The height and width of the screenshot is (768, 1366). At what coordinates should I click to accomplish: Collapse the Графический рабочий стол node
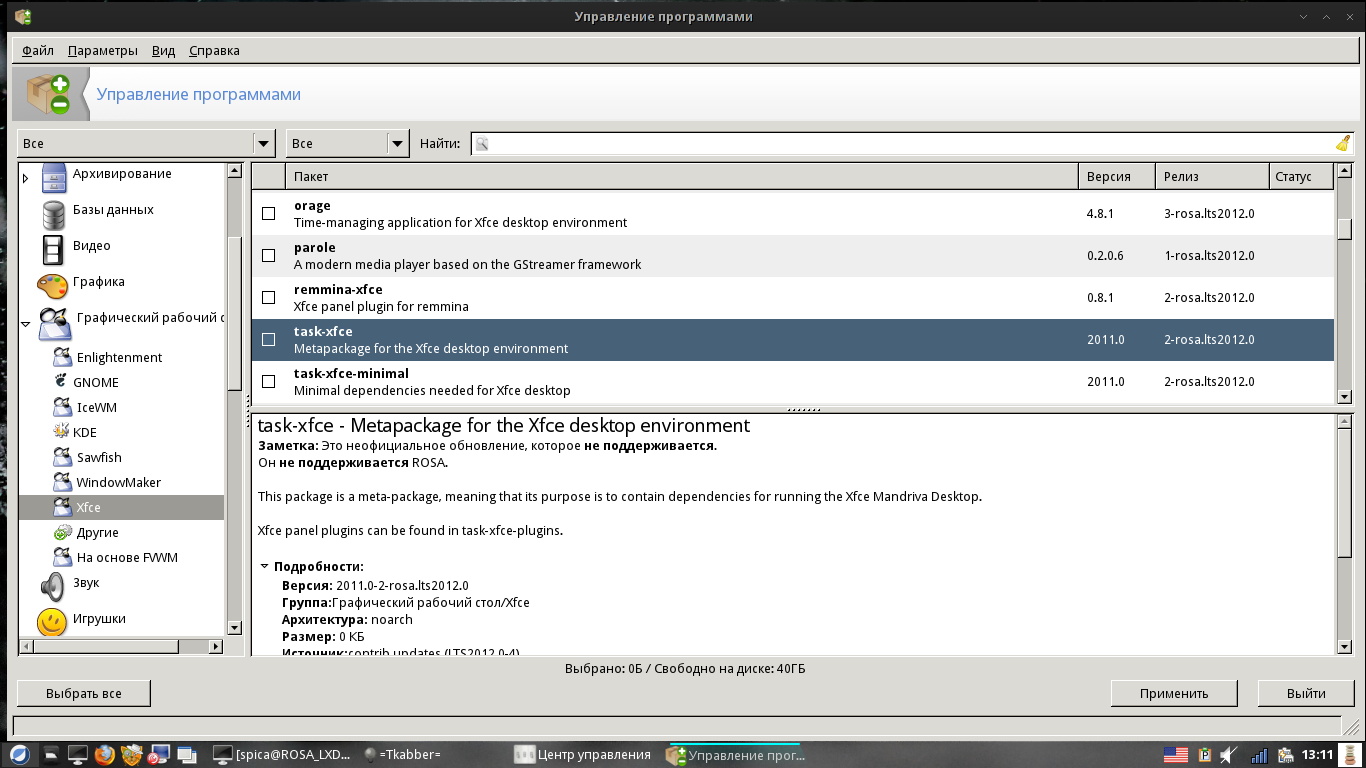[26, 324]
